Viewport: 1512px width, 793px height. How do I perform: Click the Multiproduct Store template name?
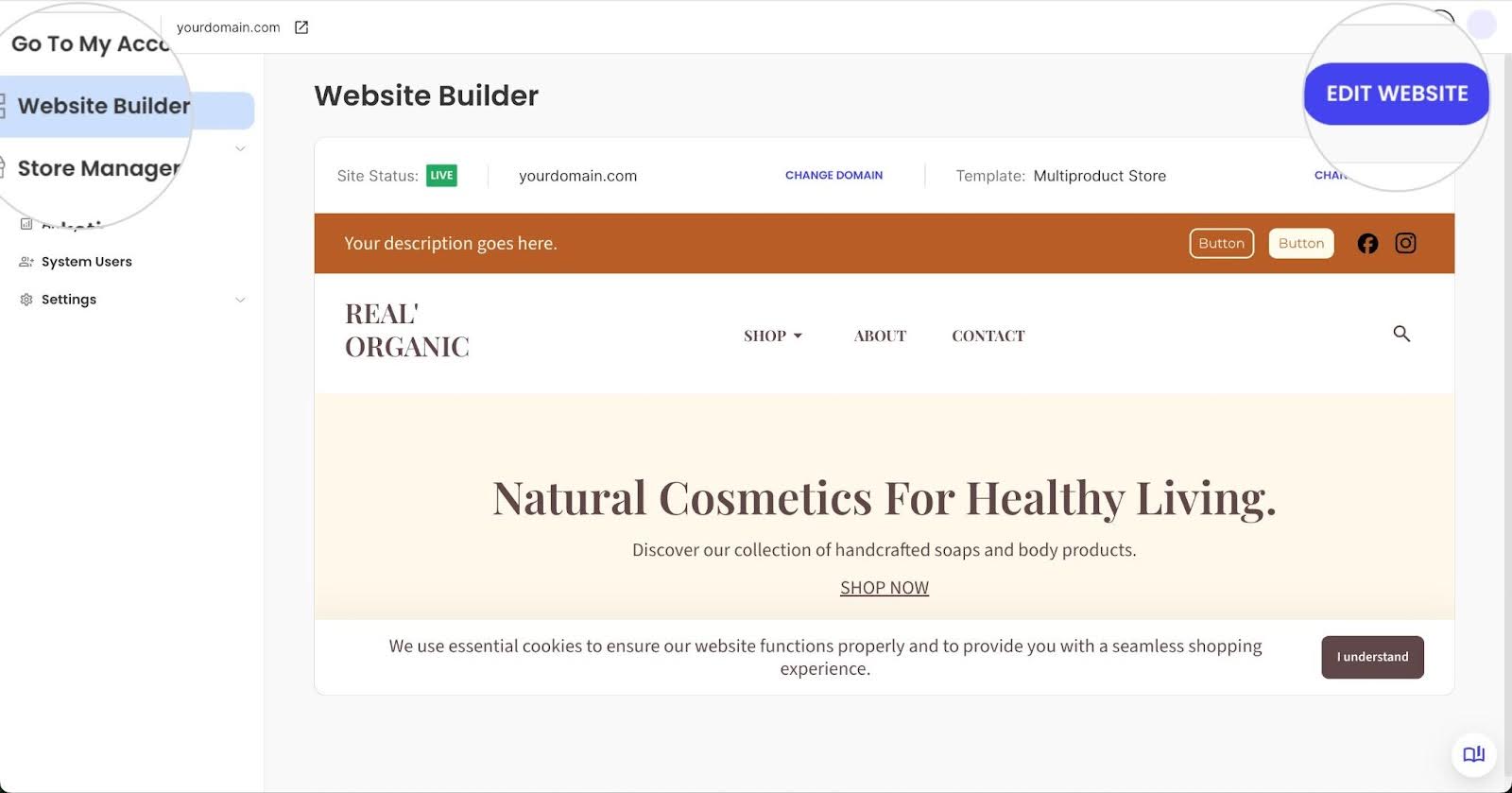(1100, 176)
